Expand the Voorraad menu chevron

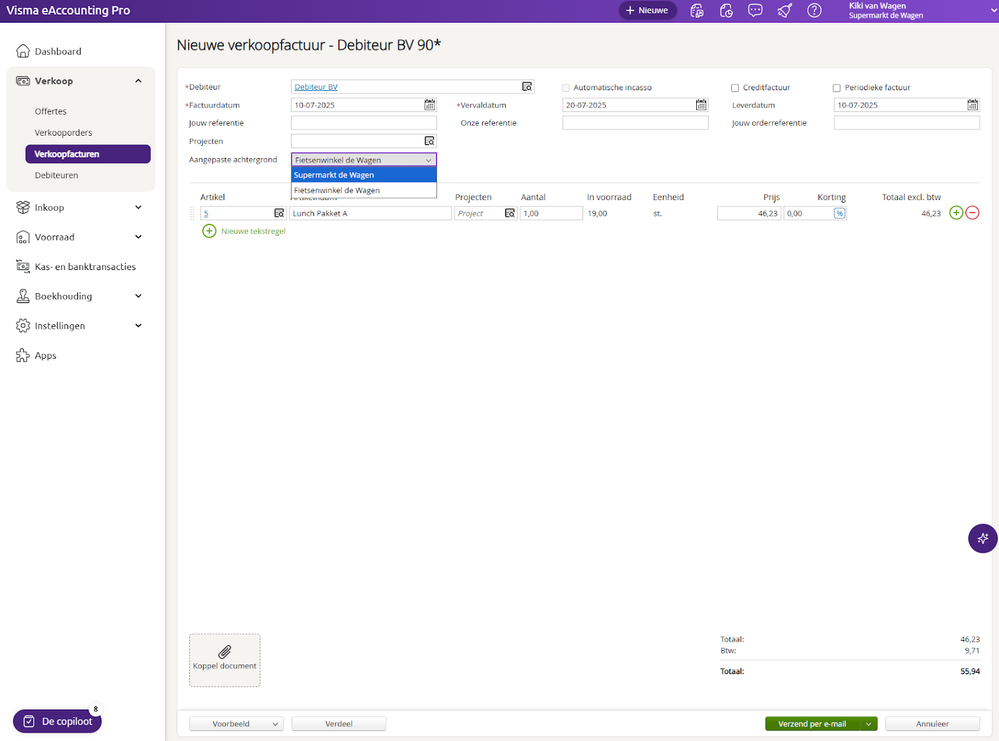[138, 237]
